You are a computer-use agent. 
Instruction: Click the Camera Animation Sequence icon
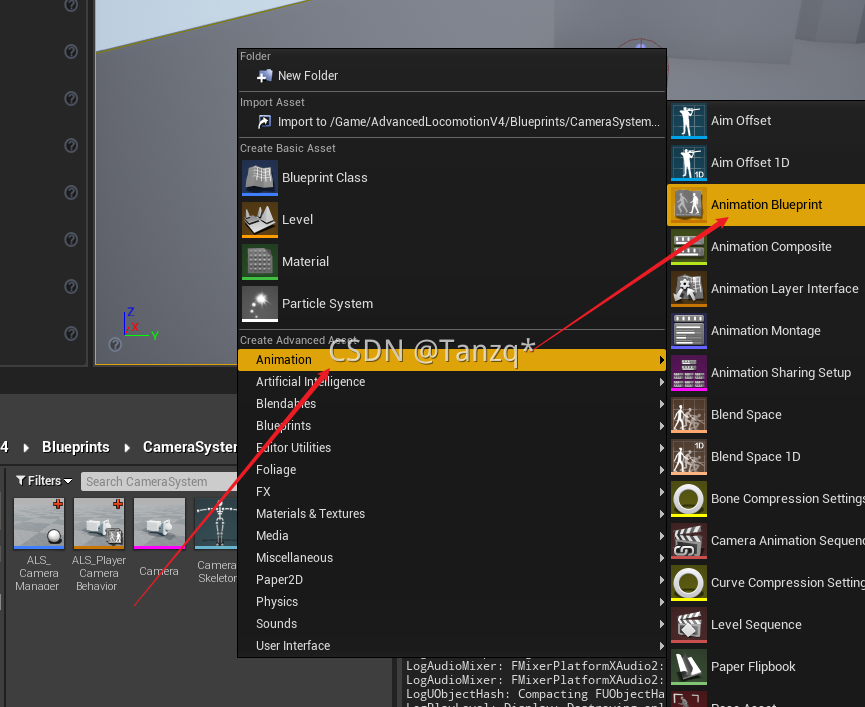pos(688,540)
